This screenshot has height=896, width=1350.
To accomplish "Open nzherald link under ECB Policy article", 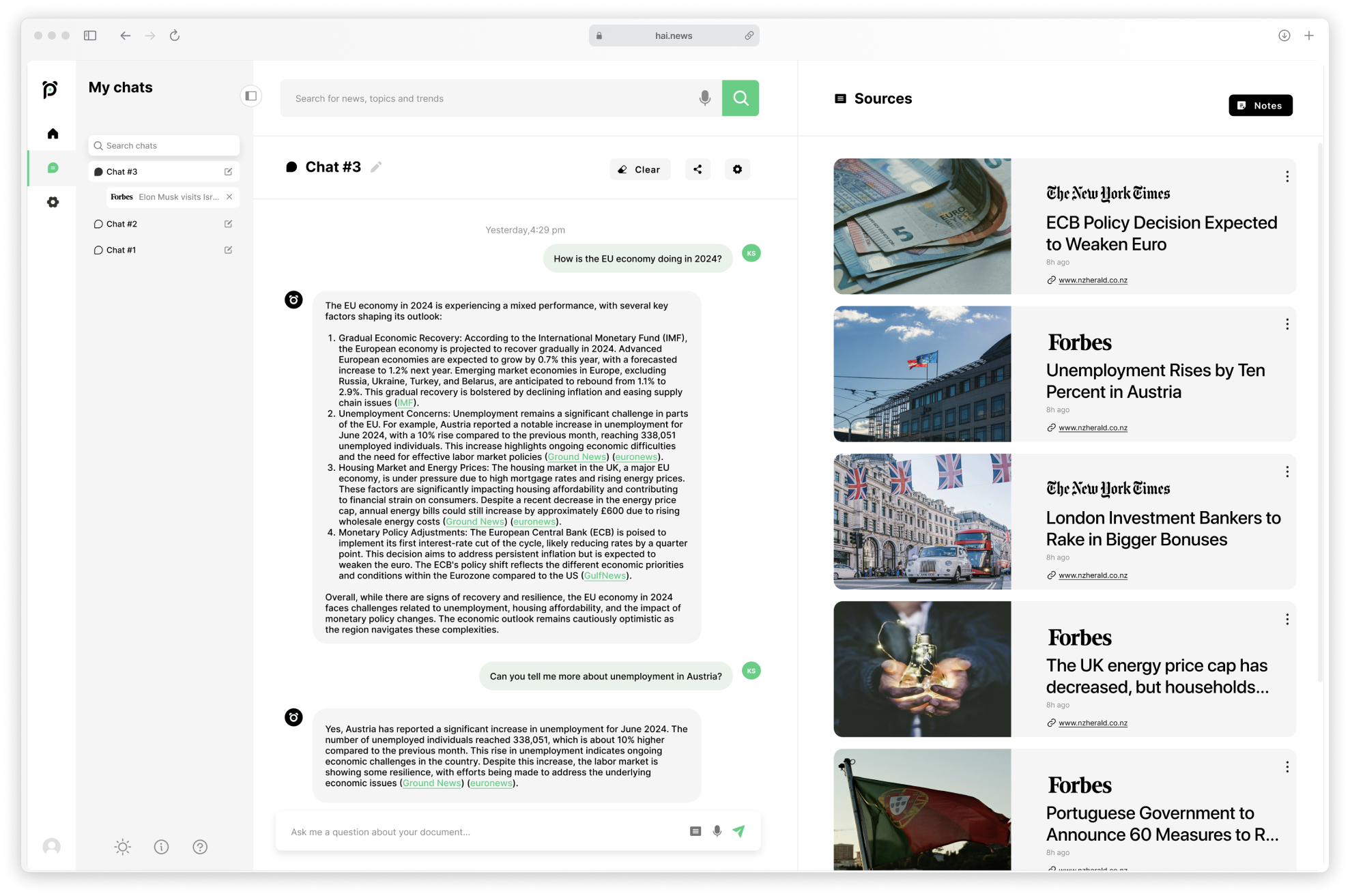I will click(x=1093, y=280).
